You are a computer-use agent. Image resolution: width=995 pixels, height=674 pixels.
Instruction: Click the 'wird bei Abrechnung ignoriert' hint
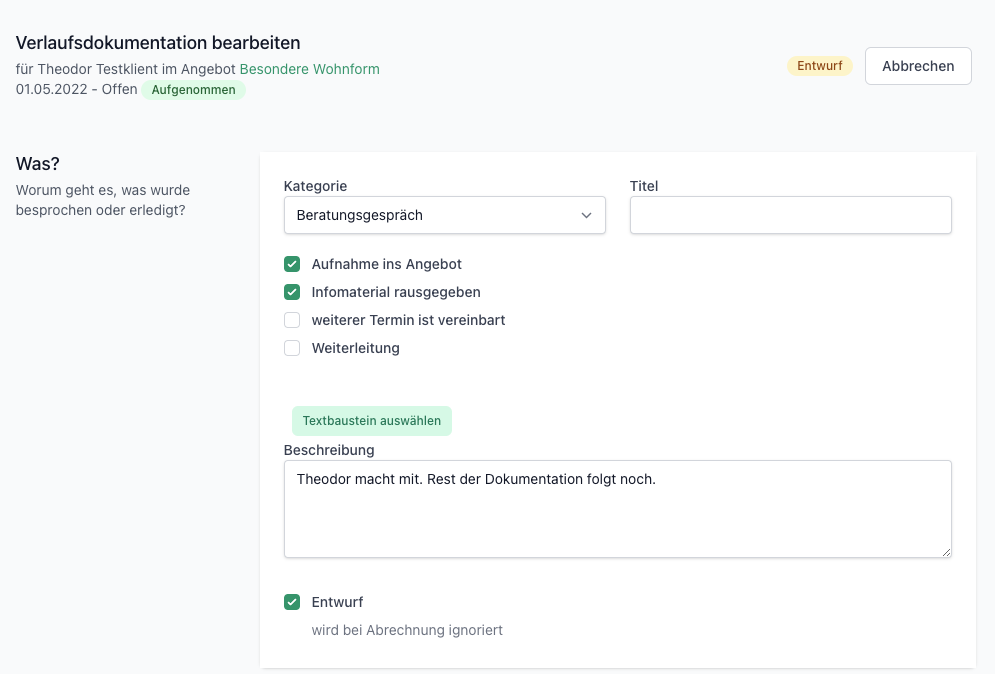point(407,630)
